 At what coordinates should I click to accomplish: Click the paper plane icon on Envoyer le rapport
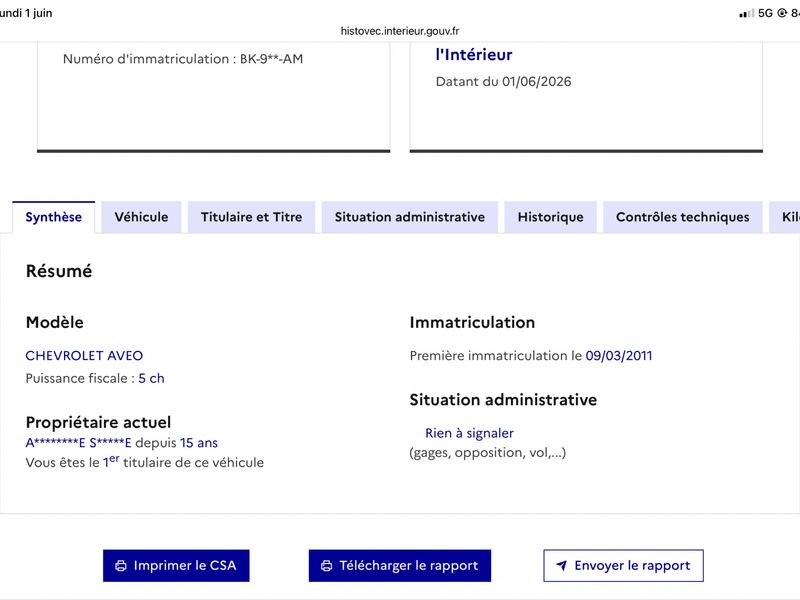561,566
